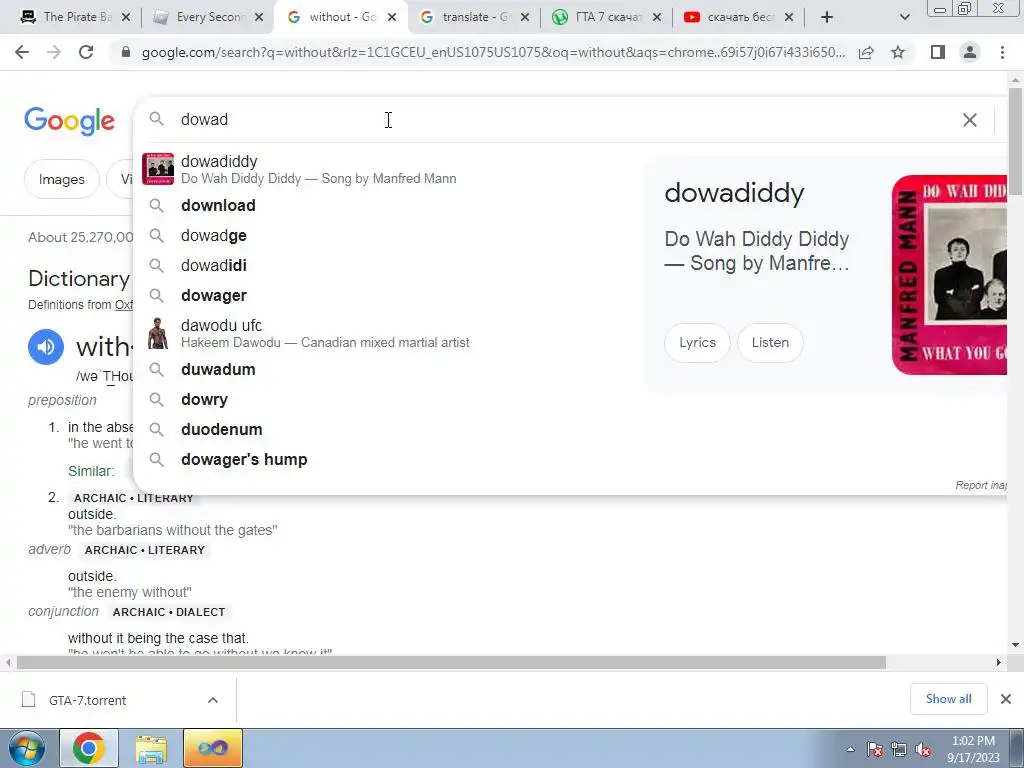Open Lyrics for Do Wah Diddy

(697, 342)
